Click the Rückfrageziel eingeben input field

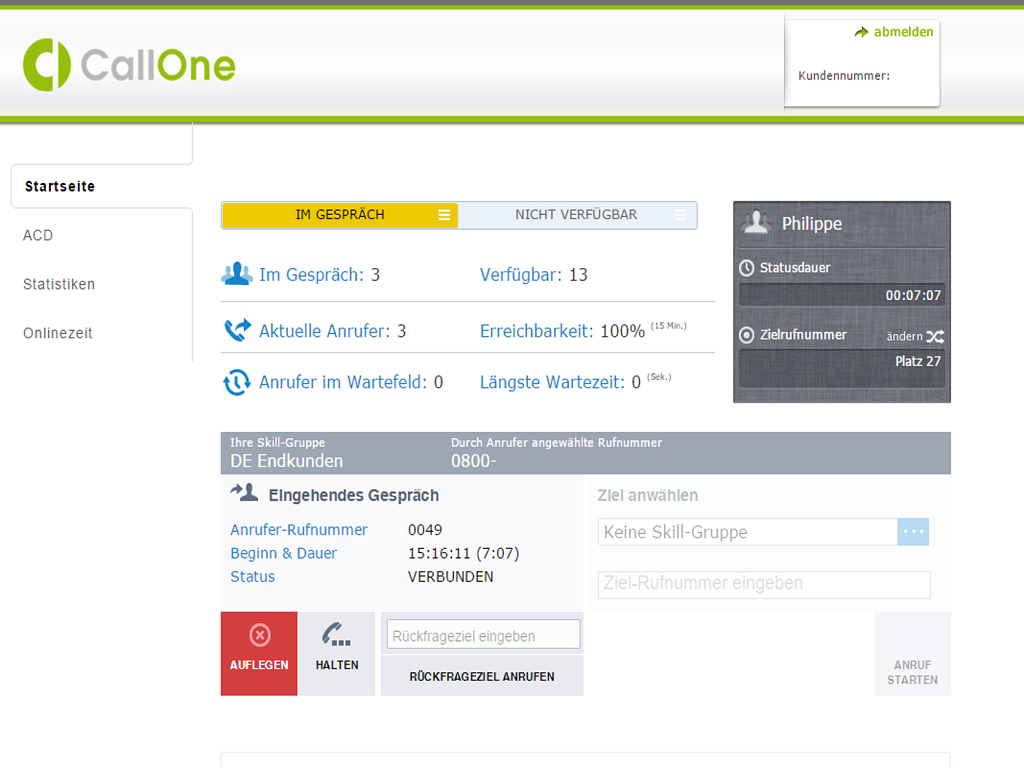coord(483,635)
